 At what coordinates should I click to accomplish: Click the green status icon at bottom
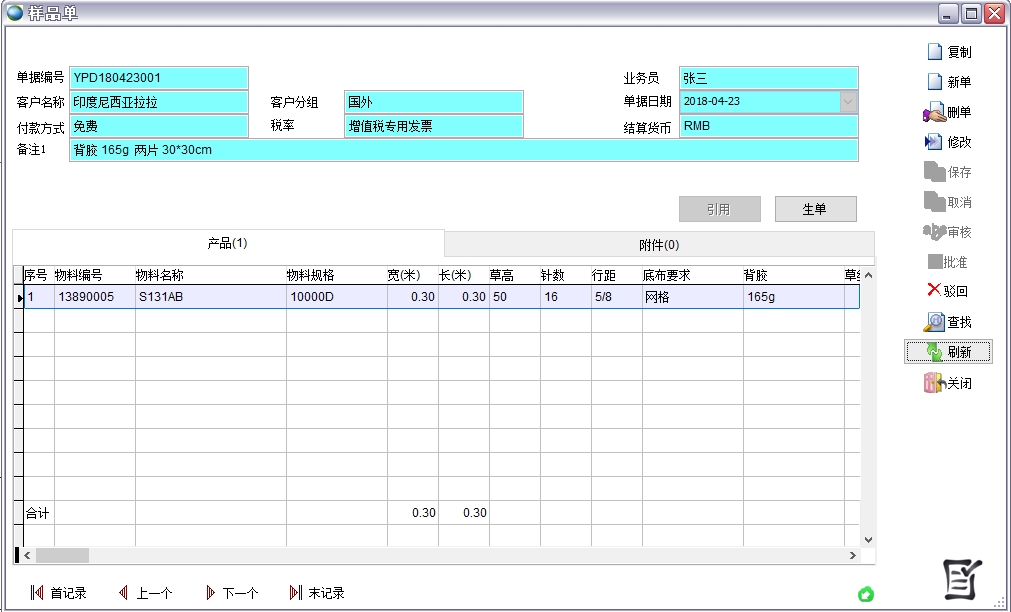(866, 594)
